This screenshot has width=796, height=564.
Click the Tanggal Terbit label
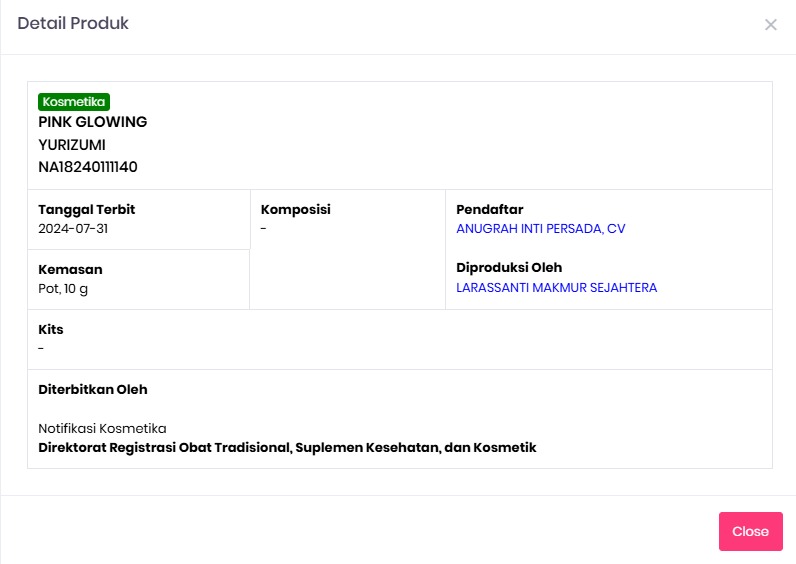[x=87, y=210]
